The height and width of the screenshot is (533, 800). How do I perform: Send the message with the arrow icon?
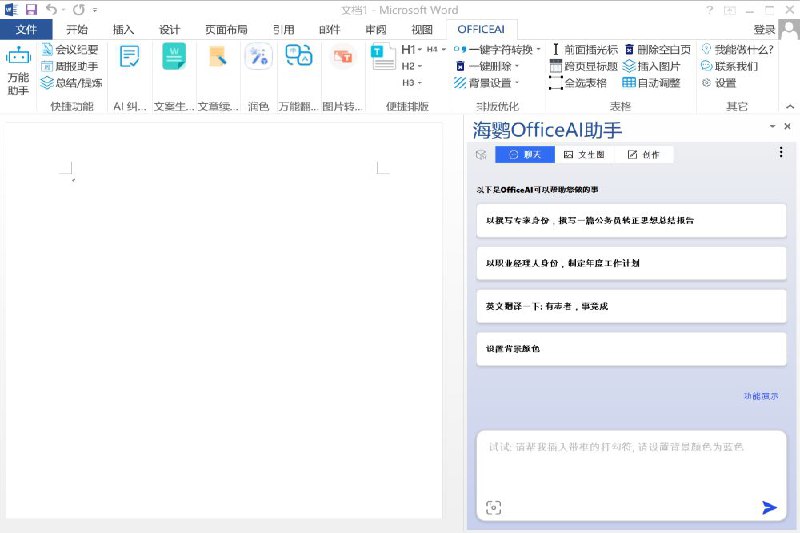[x=769, y=507]
